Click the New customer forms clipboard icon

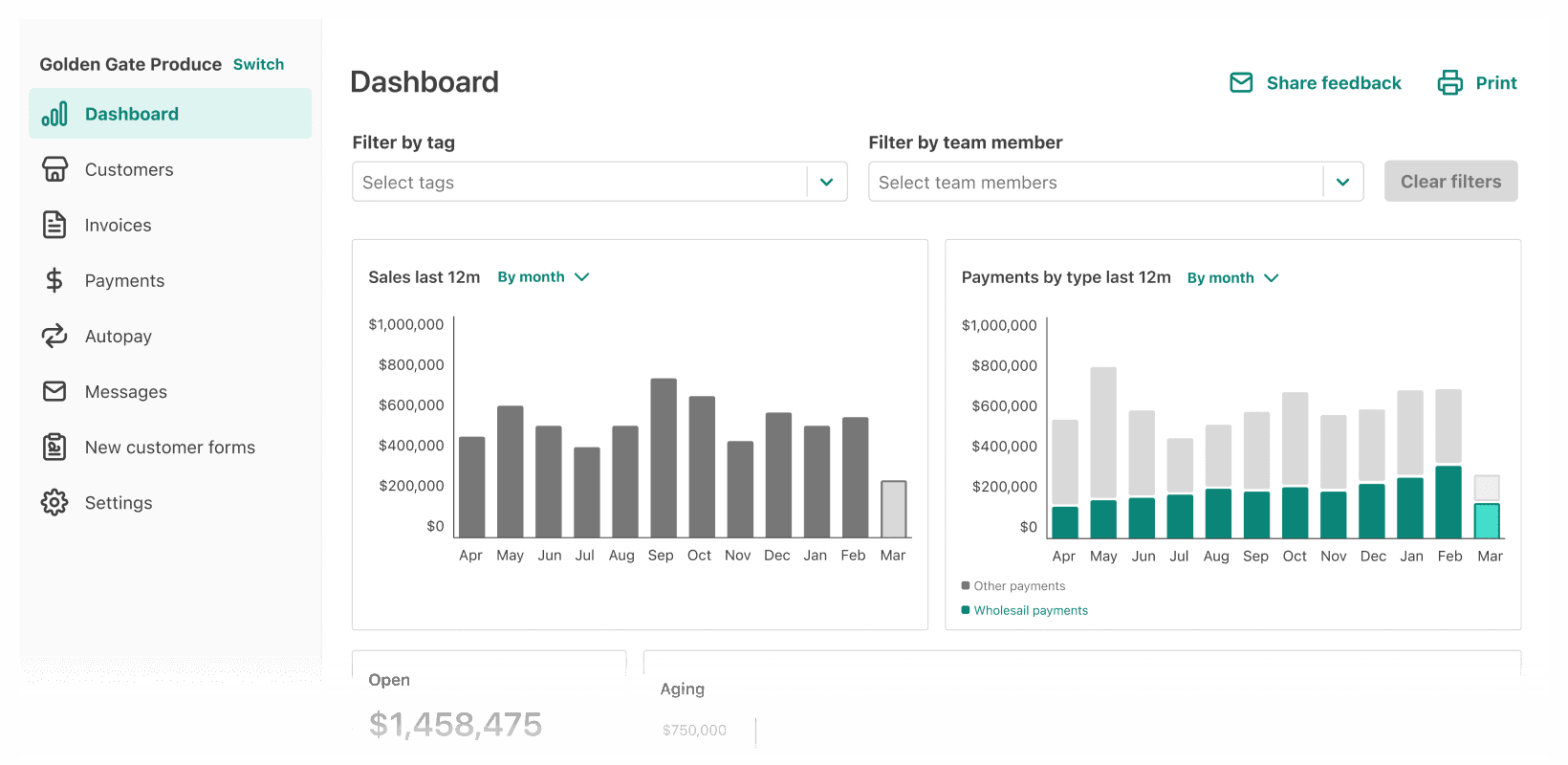coord(54,447)
